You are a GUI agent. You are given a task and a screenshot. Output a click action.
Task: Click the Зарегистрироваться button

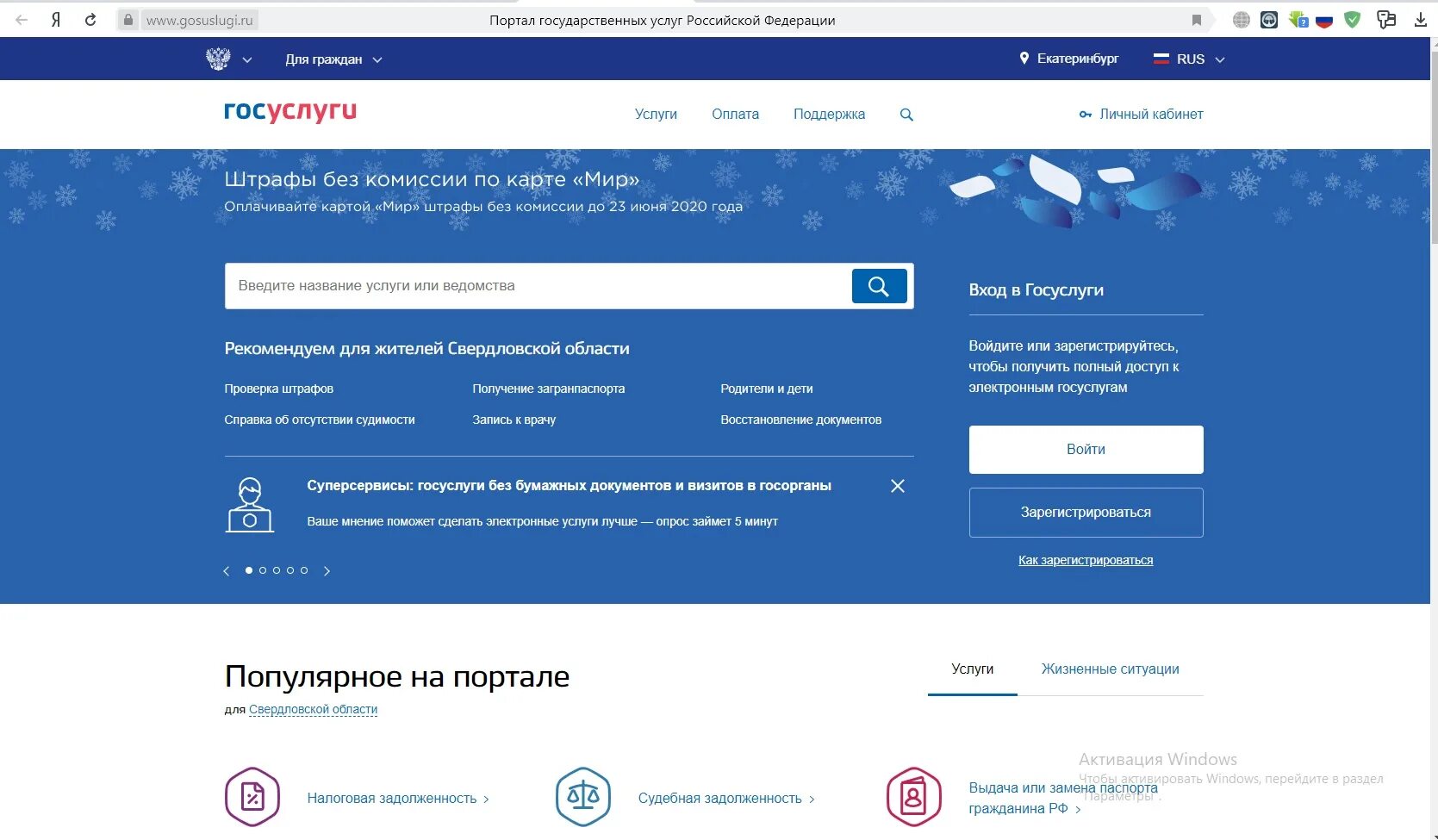tap(1086, 513)
